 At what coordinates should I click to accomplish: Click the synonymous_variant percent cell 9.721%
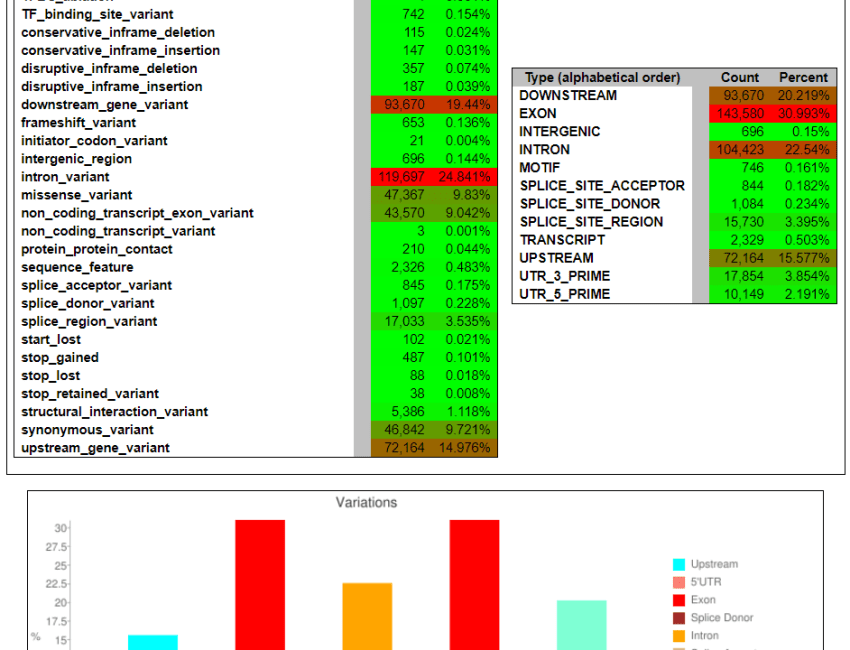point(465,430)
